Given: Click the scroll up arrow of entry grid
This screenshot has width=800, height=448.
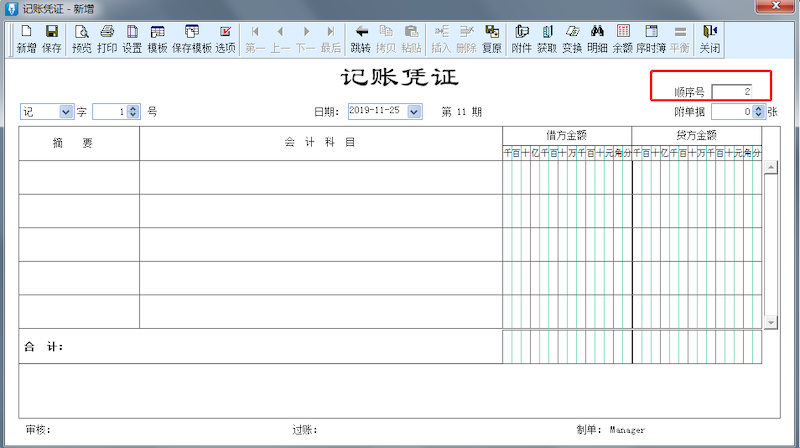Looking at the screenshot, I should tap(770, 167).
